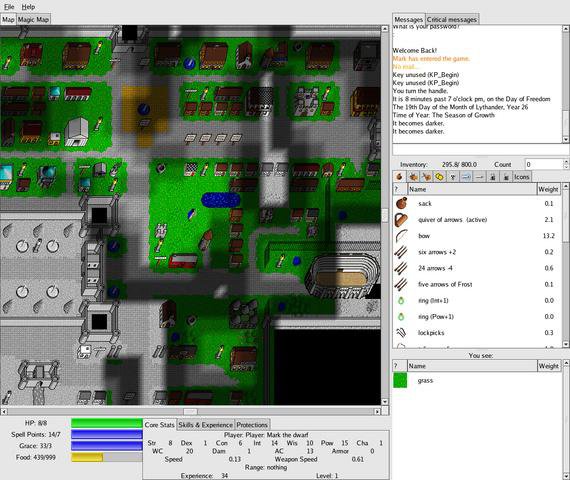Click the 'Mark has entered the game.' message
This screenshot has width=570, height=480.
click(x=431, y=59)
